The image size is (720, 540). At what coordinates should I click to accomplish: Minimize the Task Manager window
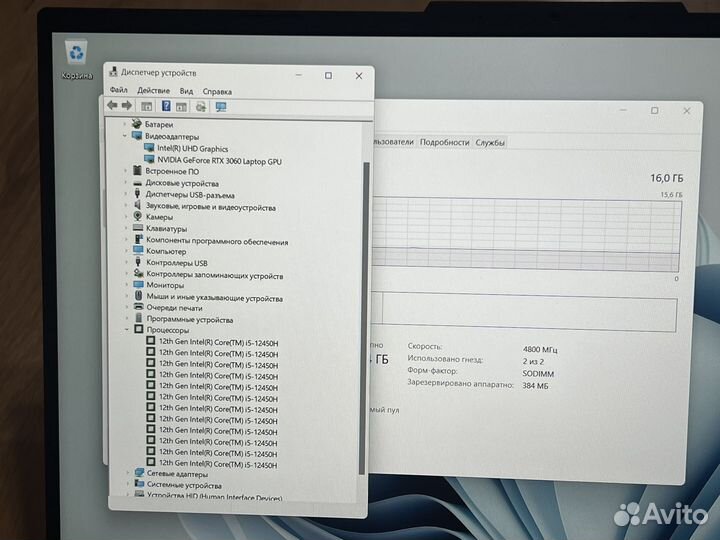623,110
